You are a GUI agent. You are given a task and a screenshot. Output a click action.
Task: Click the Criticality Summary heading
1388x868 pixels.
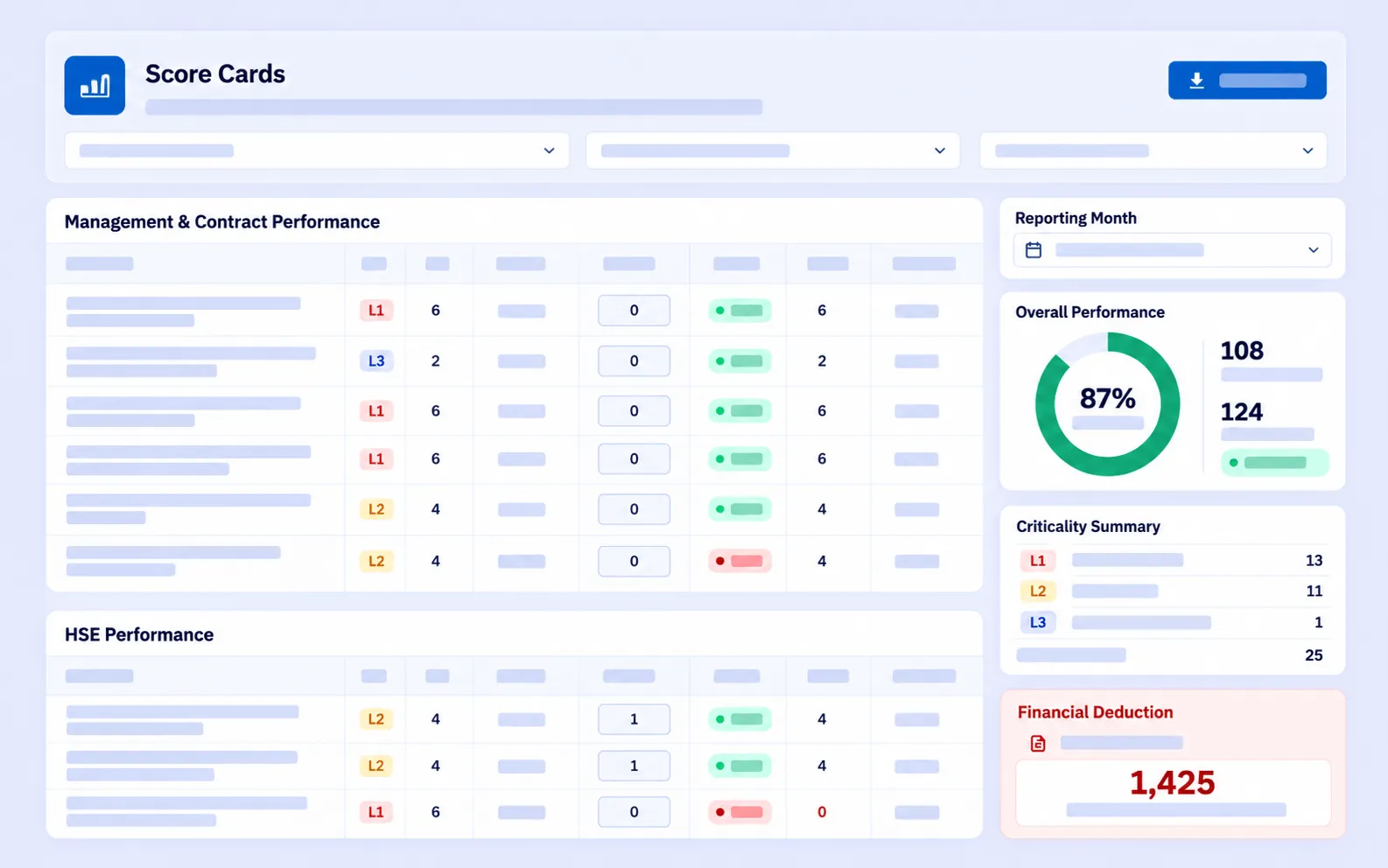point(1088,527)
